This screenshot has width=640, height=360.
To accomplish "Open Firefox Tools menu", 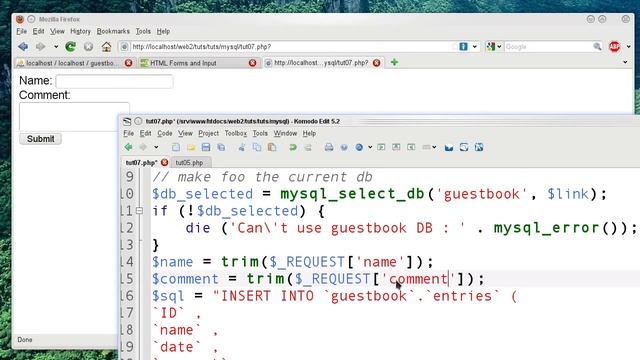I will pos(143,31).
